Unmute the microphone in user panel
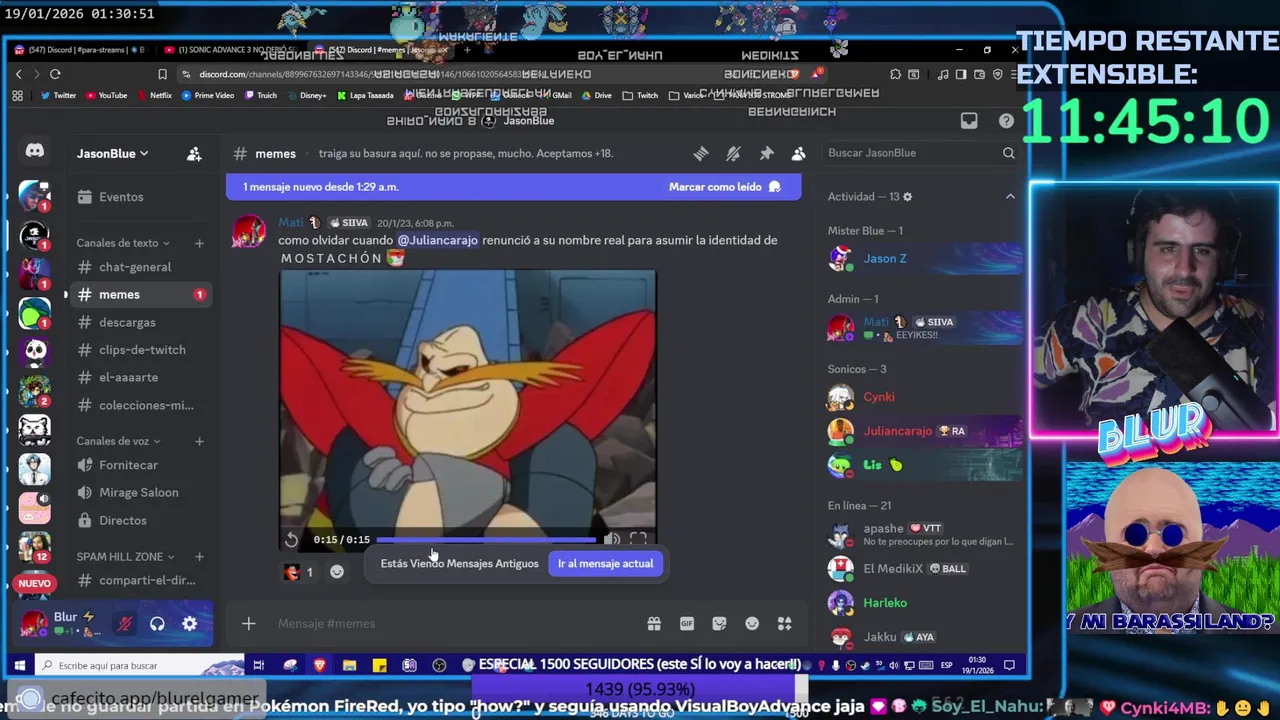This screenshot has width=1280, height=720. point(125,623)
